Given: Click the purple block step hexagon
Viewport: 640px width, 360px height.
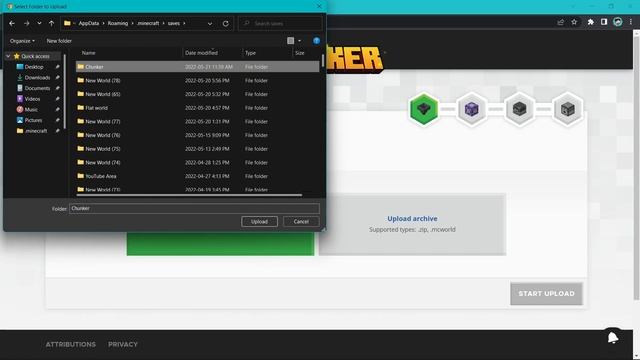Looking at the screenshot, I should pyautogui.click(x=471, y=109).
